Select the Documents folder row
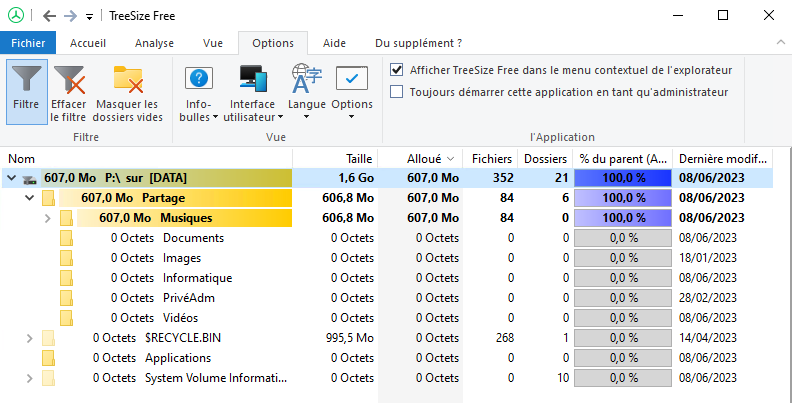 tap(193, 238)
